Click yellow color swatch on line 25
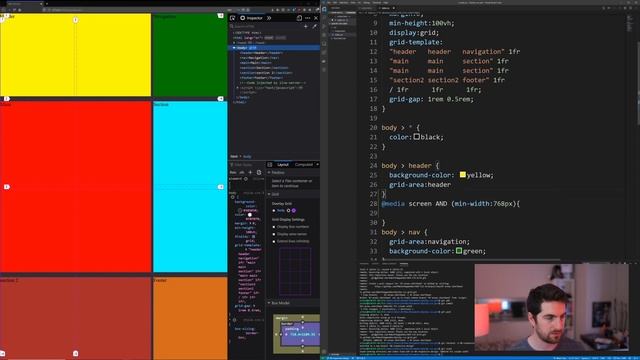 click(x=462, y=175)
